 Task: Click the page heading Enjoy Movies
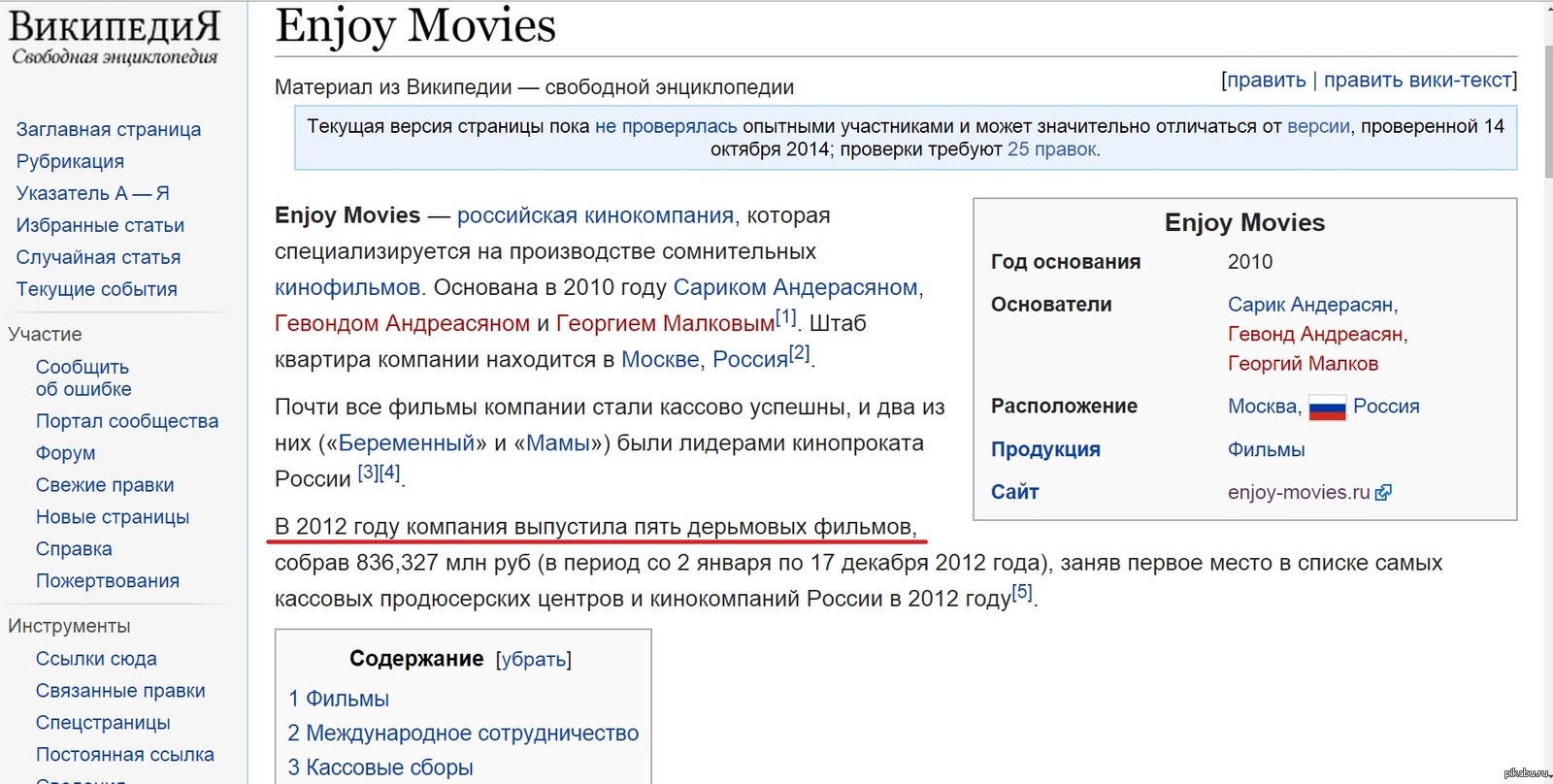[415, 26]
